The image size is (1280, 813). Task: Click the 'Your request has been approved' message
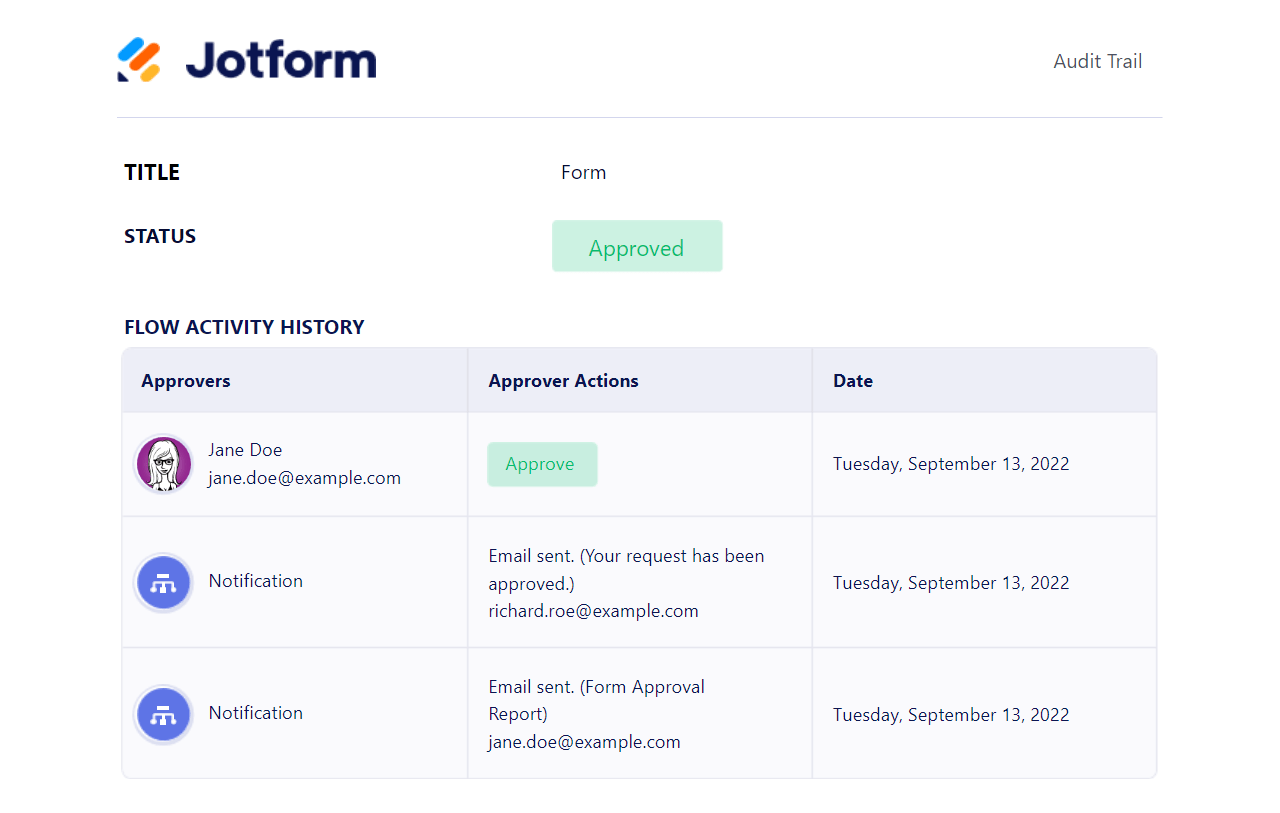click(x=626, y=569)
